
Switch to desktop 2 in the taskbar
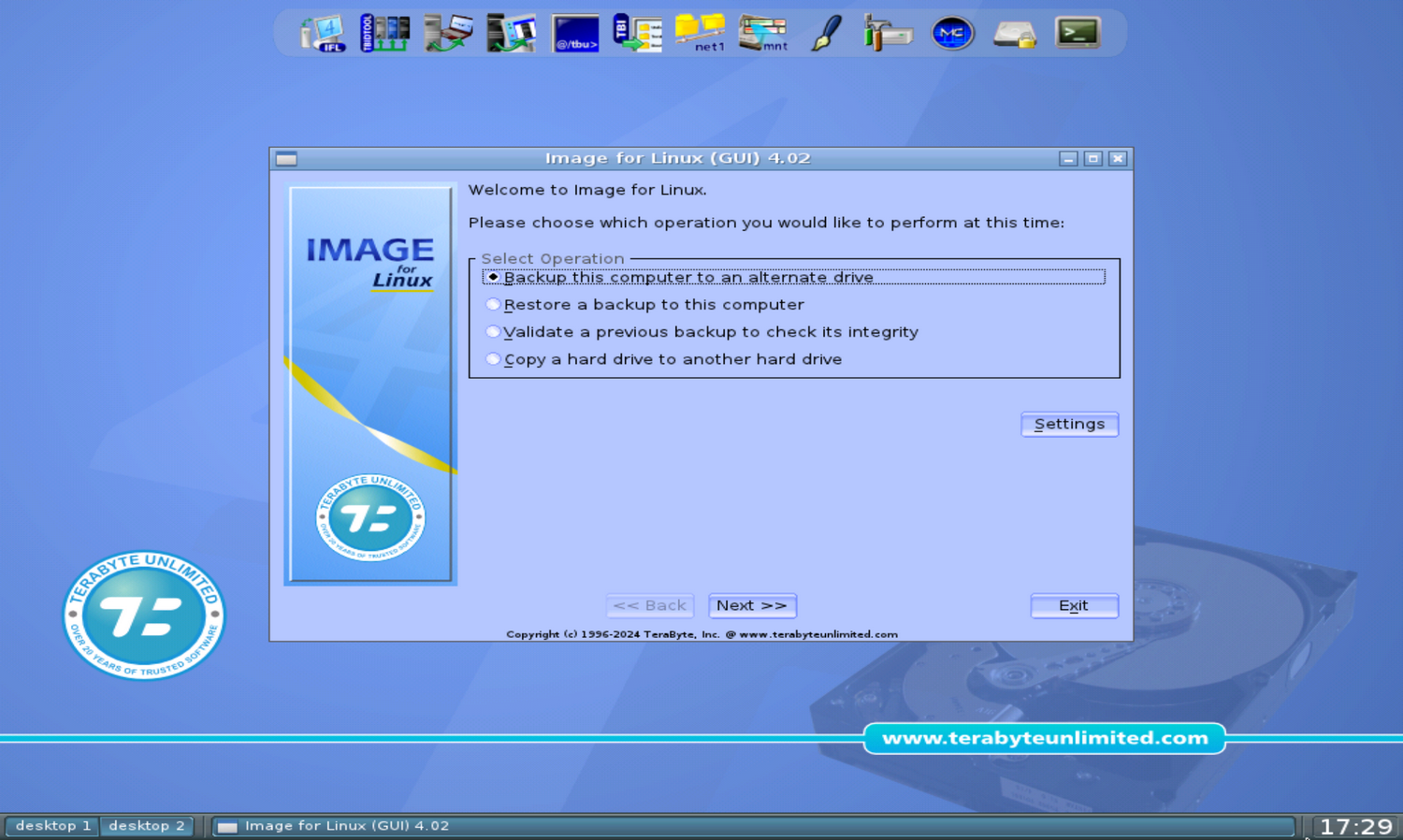[147, 826]
